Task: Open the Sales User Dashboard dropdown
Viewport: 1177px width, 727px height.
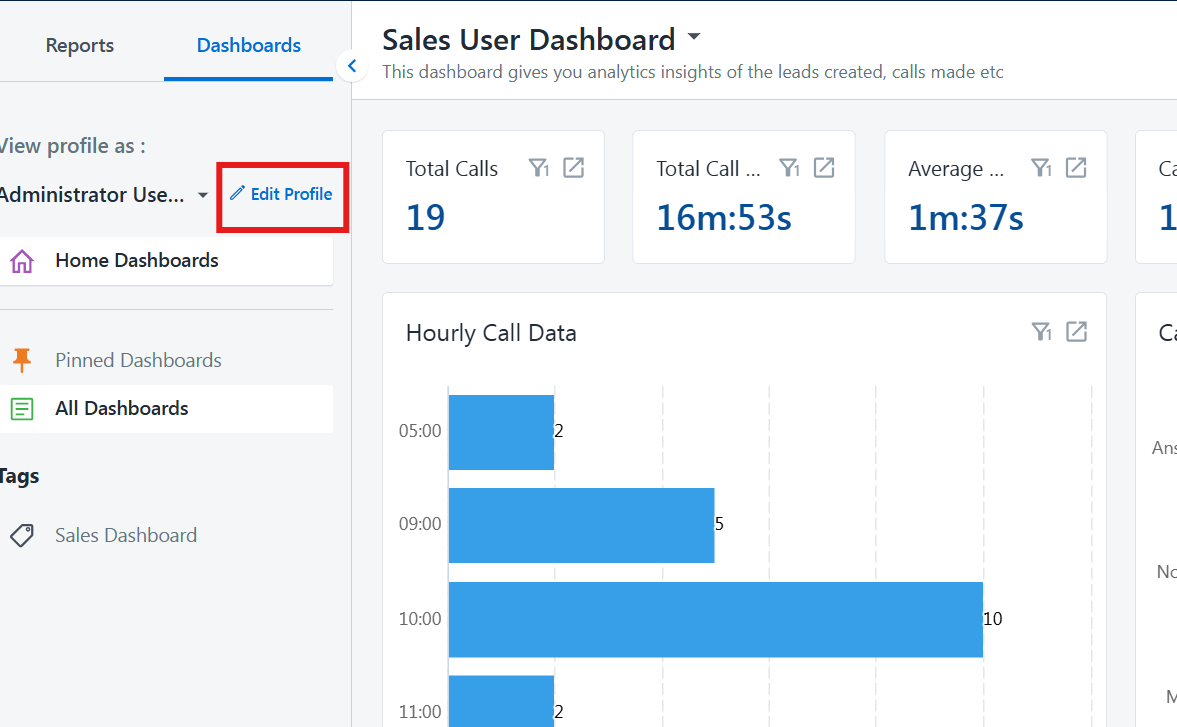Action: [694, 39]
